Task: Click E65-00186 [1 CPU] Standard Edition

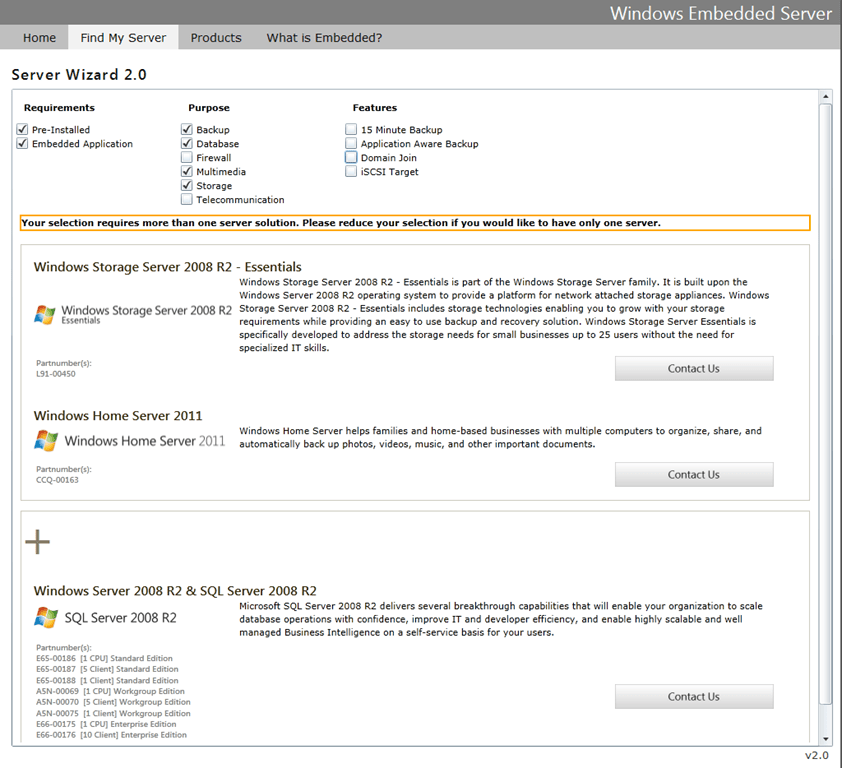Action: [104, 658]
